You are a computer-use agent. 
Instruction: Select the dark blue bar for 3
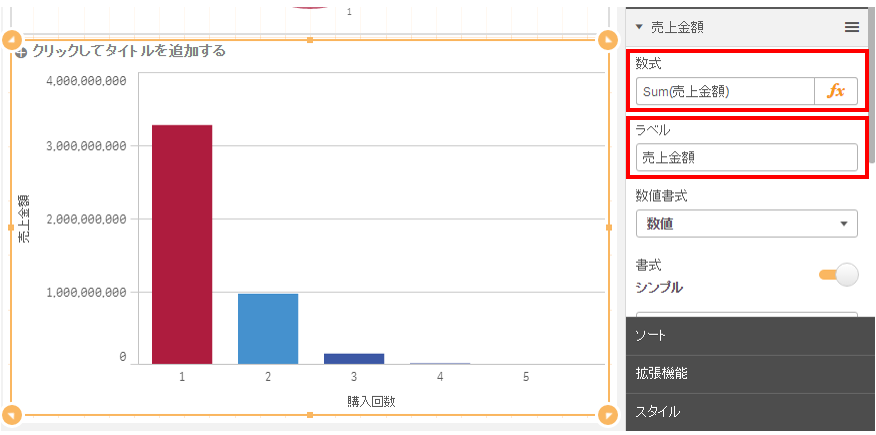354,358
